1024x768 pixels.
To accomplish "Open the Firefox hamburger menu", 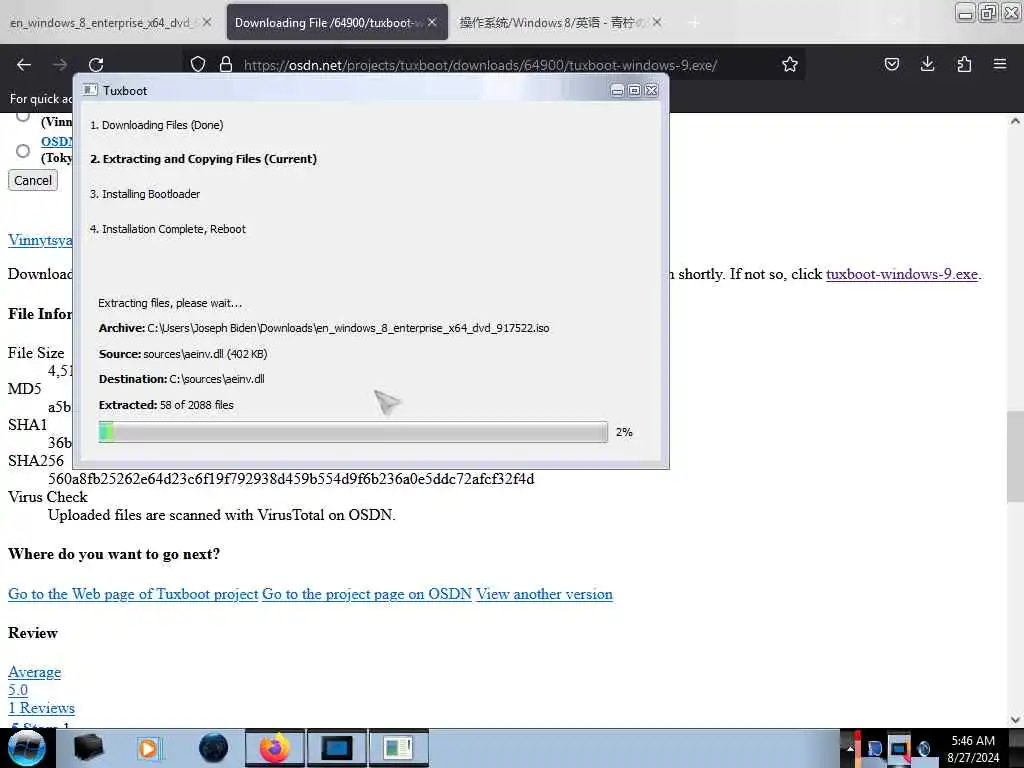I will (999, 64).
